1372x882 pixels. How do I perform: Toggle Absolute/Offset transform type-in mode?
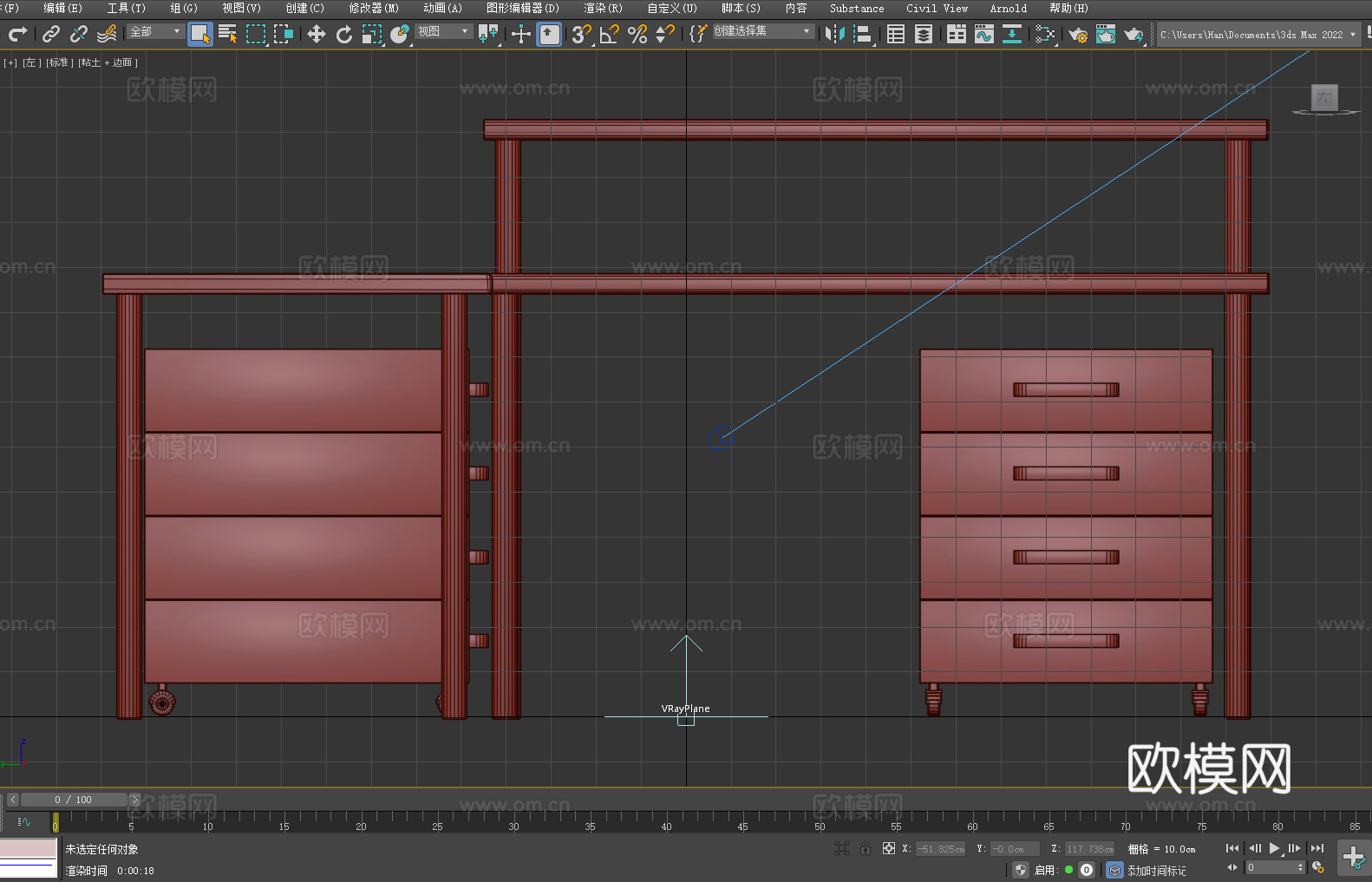click(888, 848)
